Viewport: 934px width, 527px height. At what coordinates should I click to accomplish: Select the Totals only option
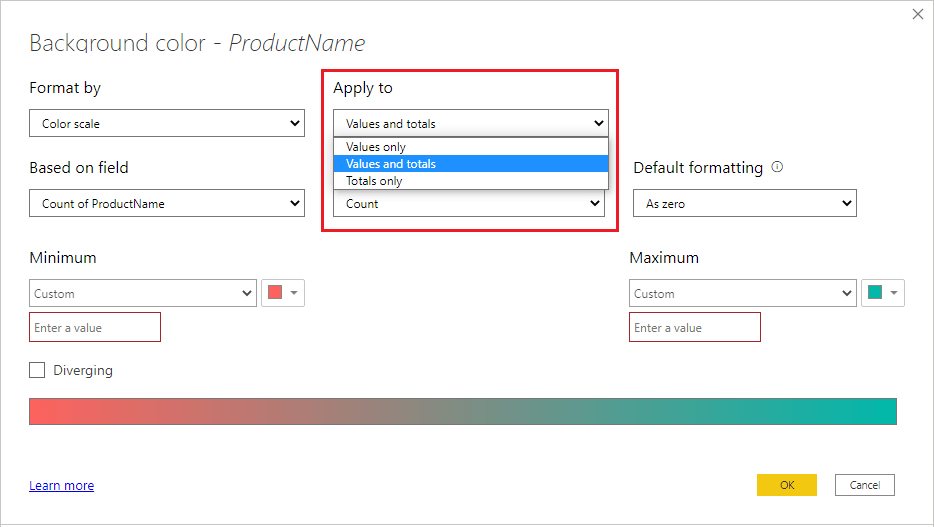pyautogui.click(x=471, y=181)
